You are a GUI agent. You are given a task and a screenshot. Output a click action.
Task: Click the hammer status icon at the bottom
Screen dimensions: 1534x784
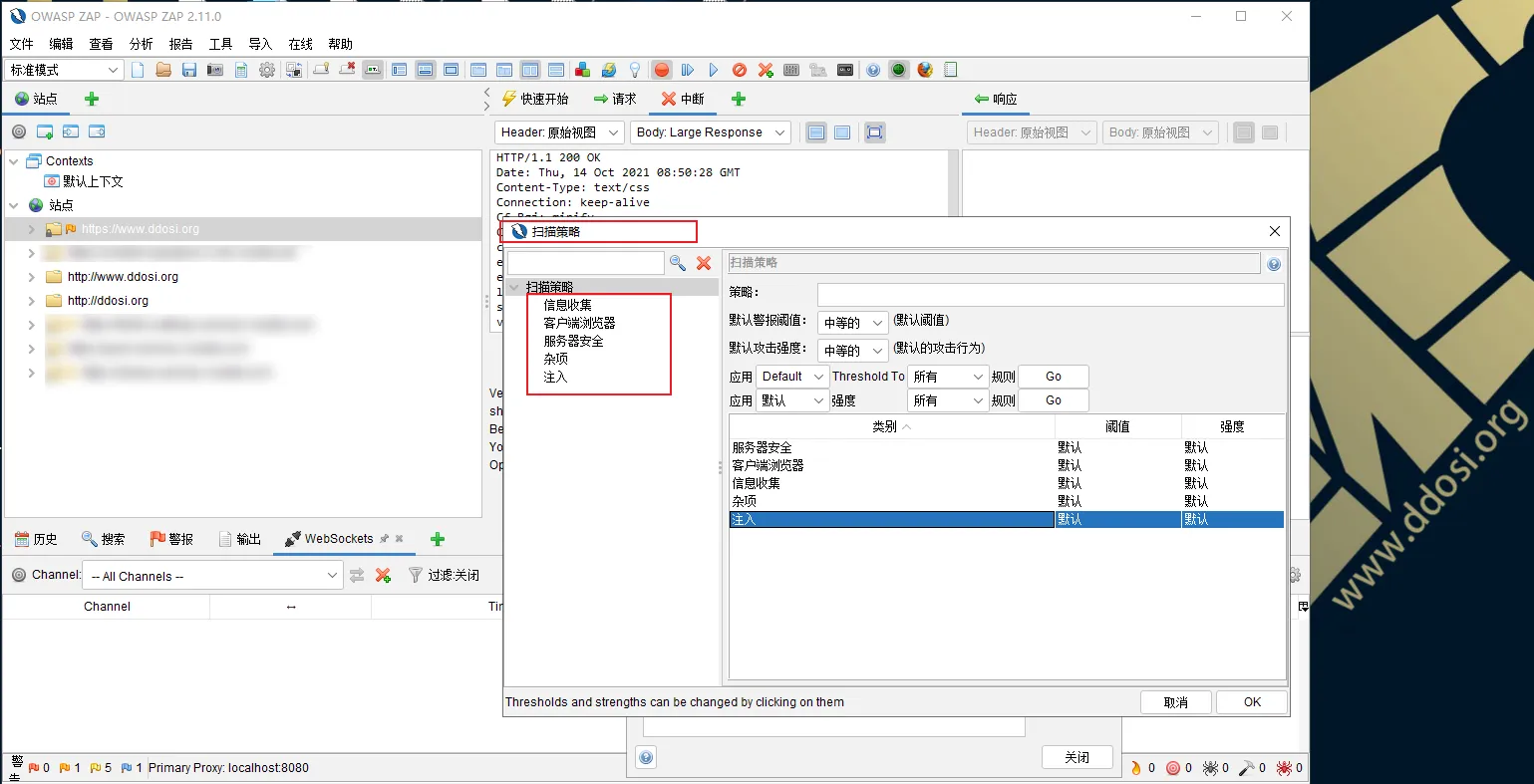1246,768
